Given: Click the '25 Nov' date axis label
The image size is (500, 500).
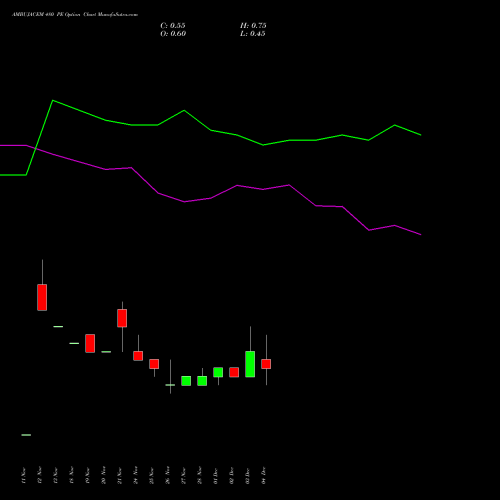Looking at the screenshot, I should [152, 475].
